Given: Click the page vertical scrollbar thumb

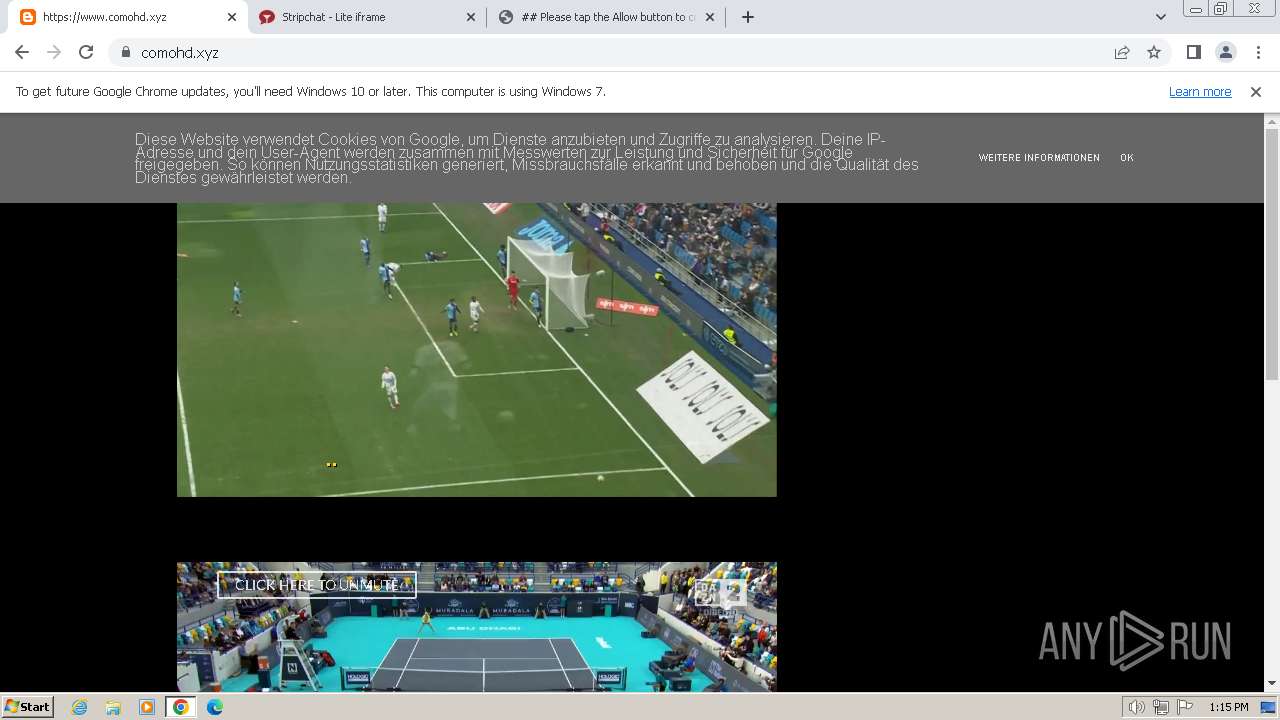Looking at the screenshot, I should tap(1272, 252).
